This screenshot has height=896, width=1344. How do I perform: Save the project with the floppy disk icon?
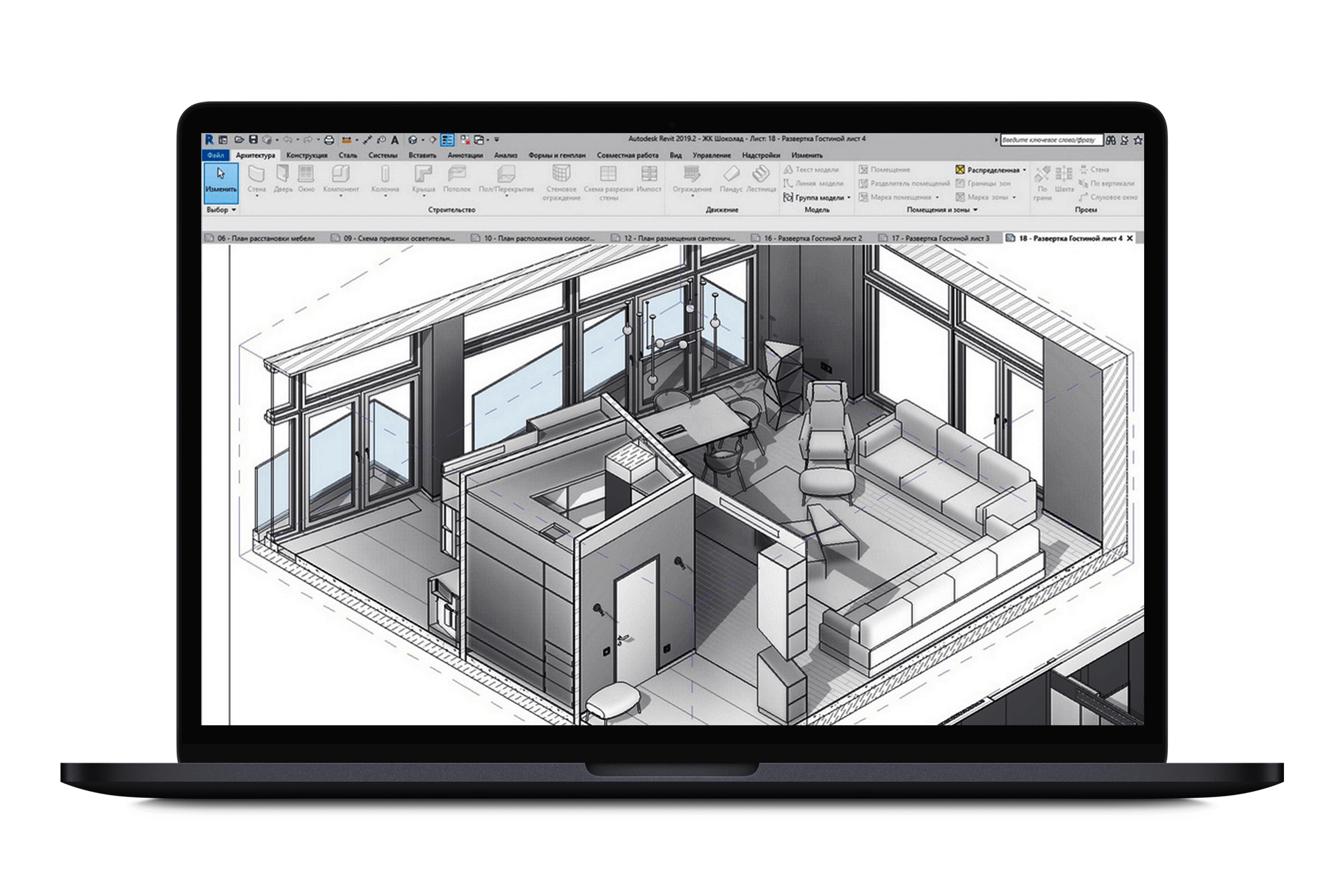(253, 139)
